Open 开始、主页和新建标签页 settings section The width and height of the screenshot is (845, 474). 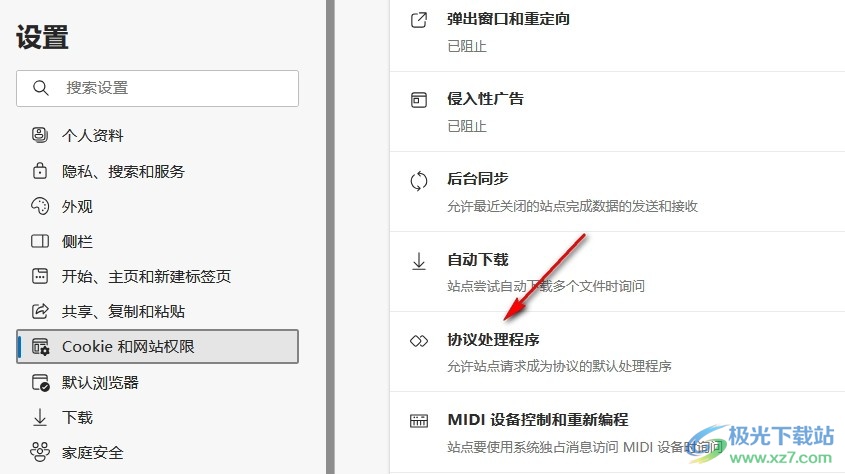pos(146,276)
